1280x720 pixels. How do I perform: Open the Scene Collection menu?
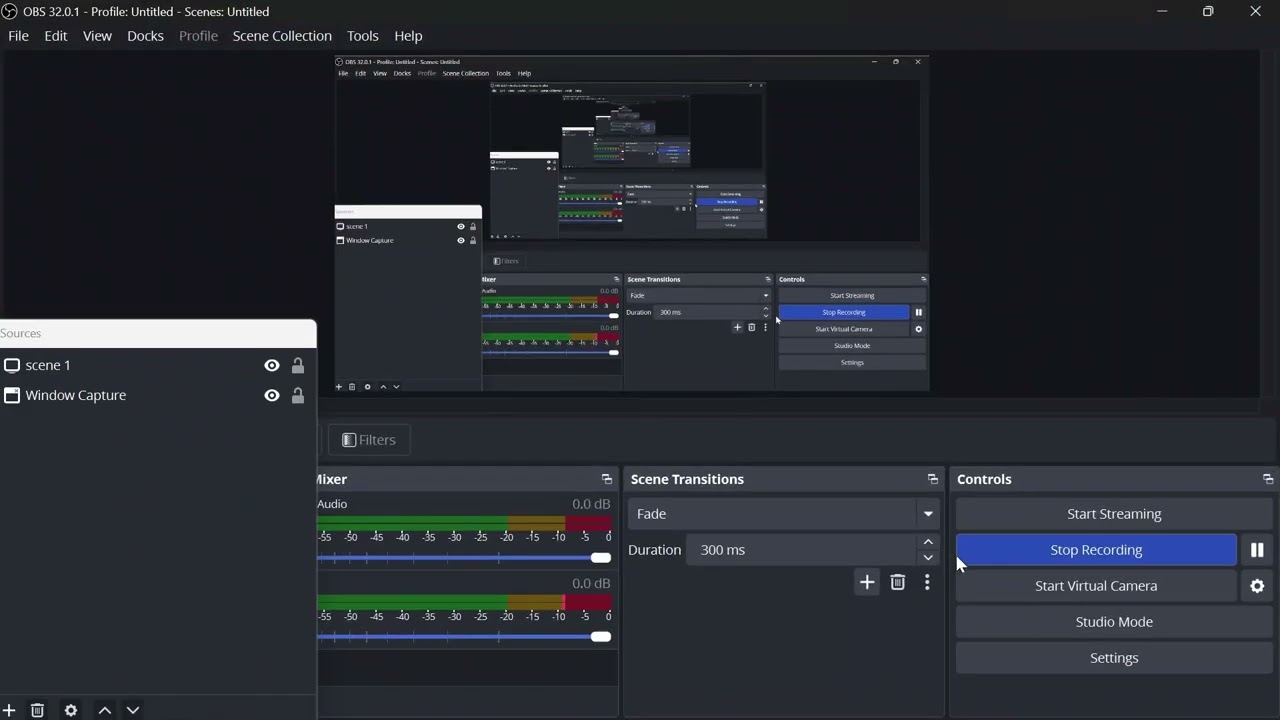pyautogui.click(x=282, y=36)
